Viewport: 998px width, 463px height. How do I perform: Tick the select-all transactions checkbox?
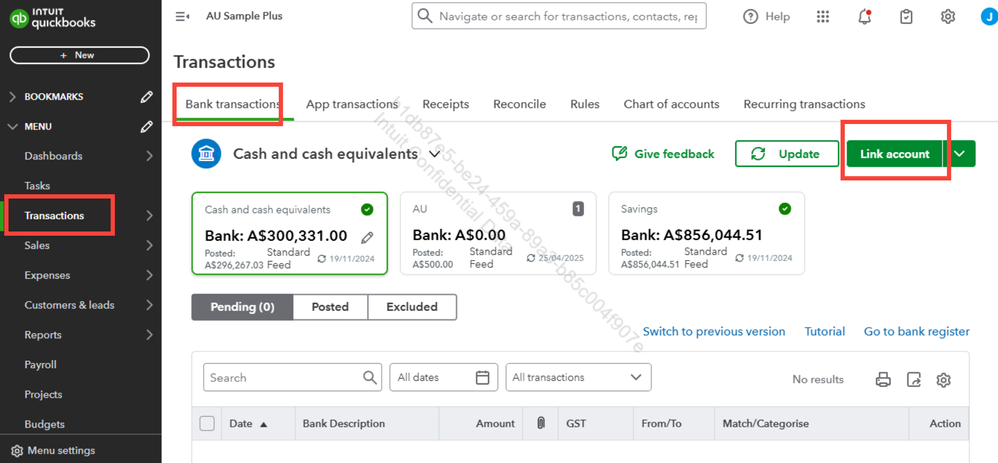[207, 423]
